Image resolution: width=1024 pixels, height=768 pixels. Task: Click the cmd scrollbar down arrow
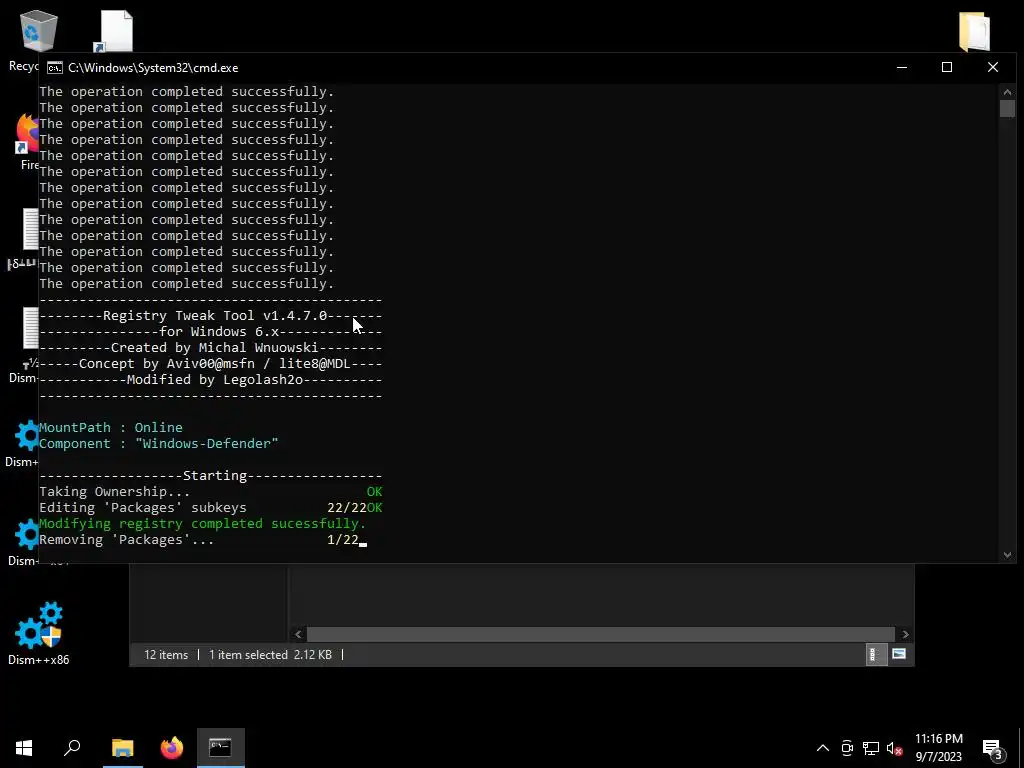pyautogui.click(x=1007, y=555)
